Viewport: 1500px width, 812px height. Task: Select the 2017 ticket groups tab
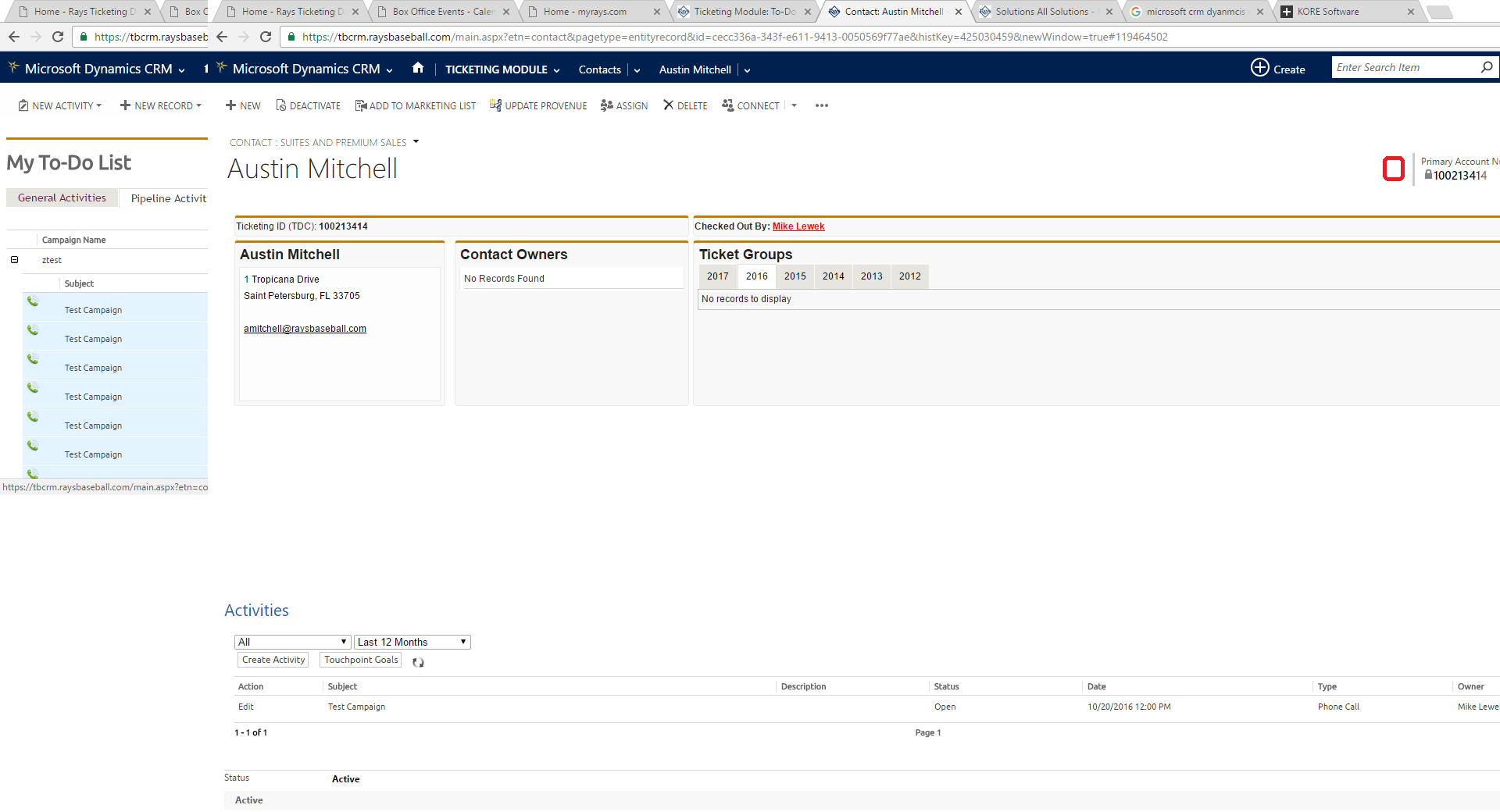coord(717,276)
